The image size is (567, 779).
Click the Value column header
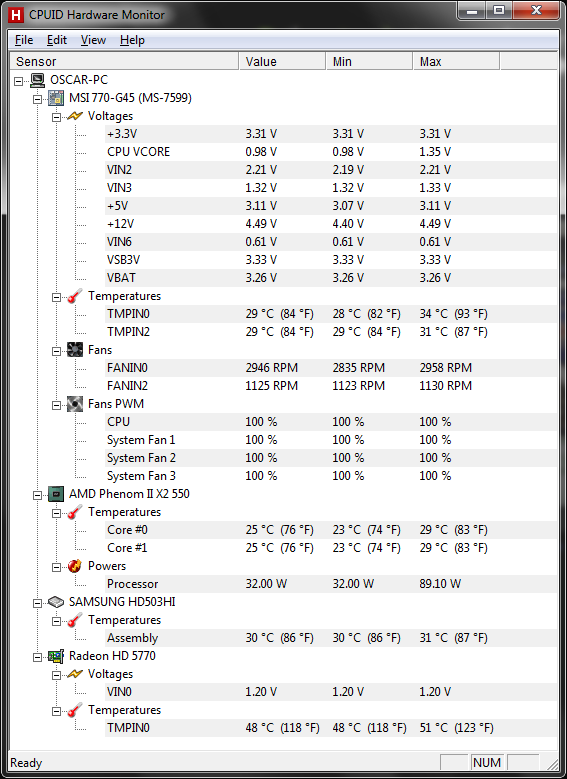pos(282,62)
